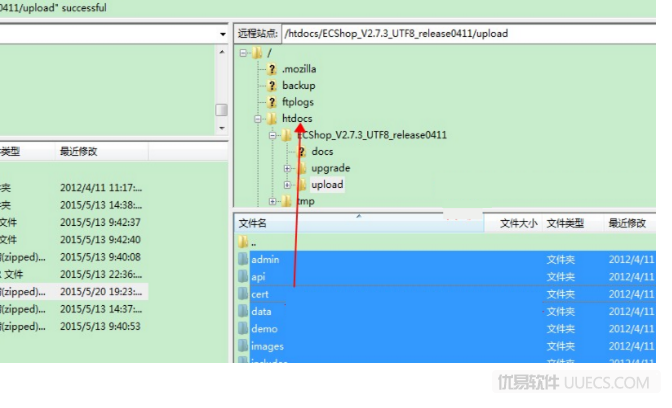Sort remote files by 文件大小 column
The width and height of the screenshot is (672, 408).
coord(513,223)
